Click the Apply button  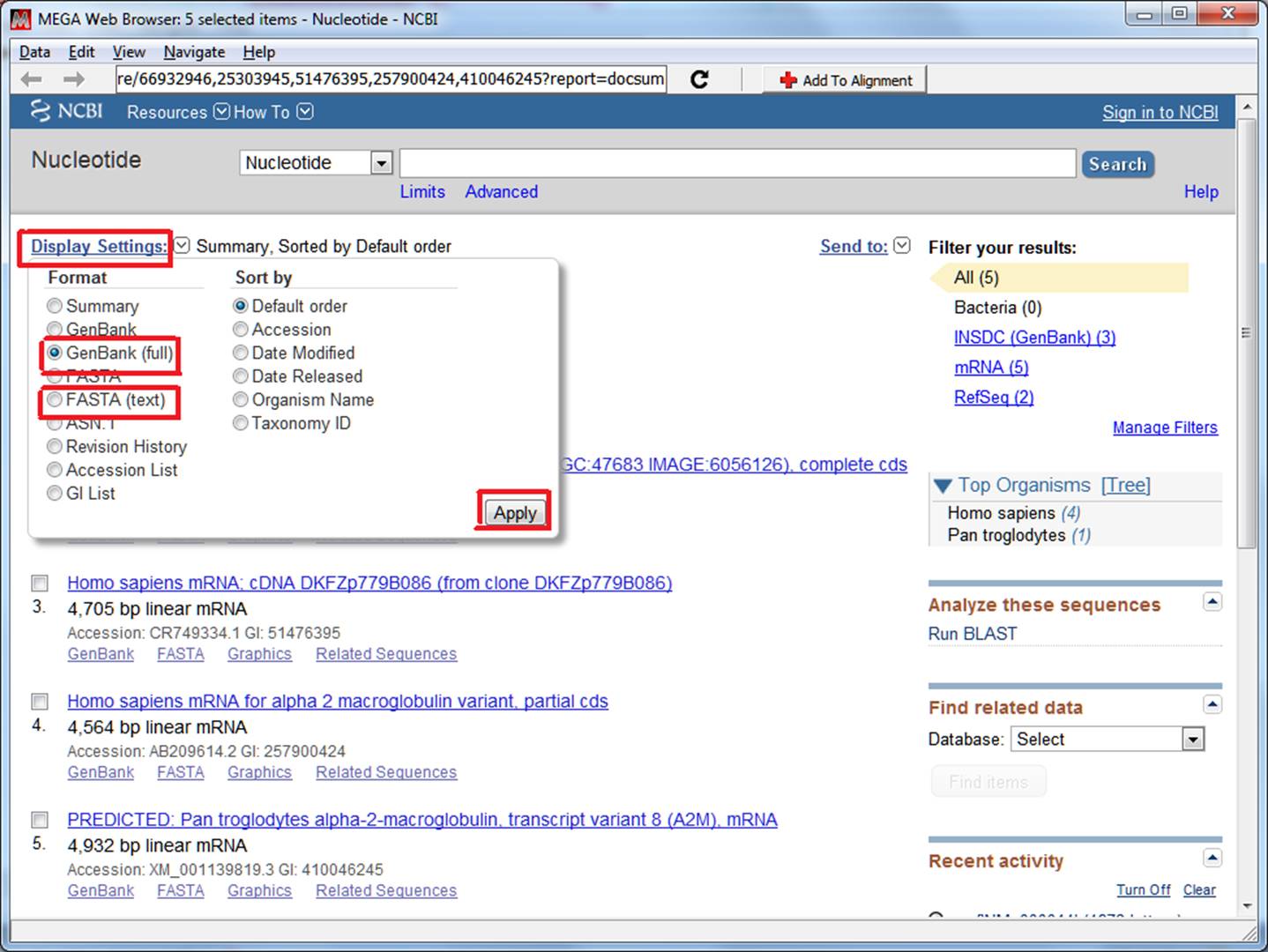click(515, 513)
